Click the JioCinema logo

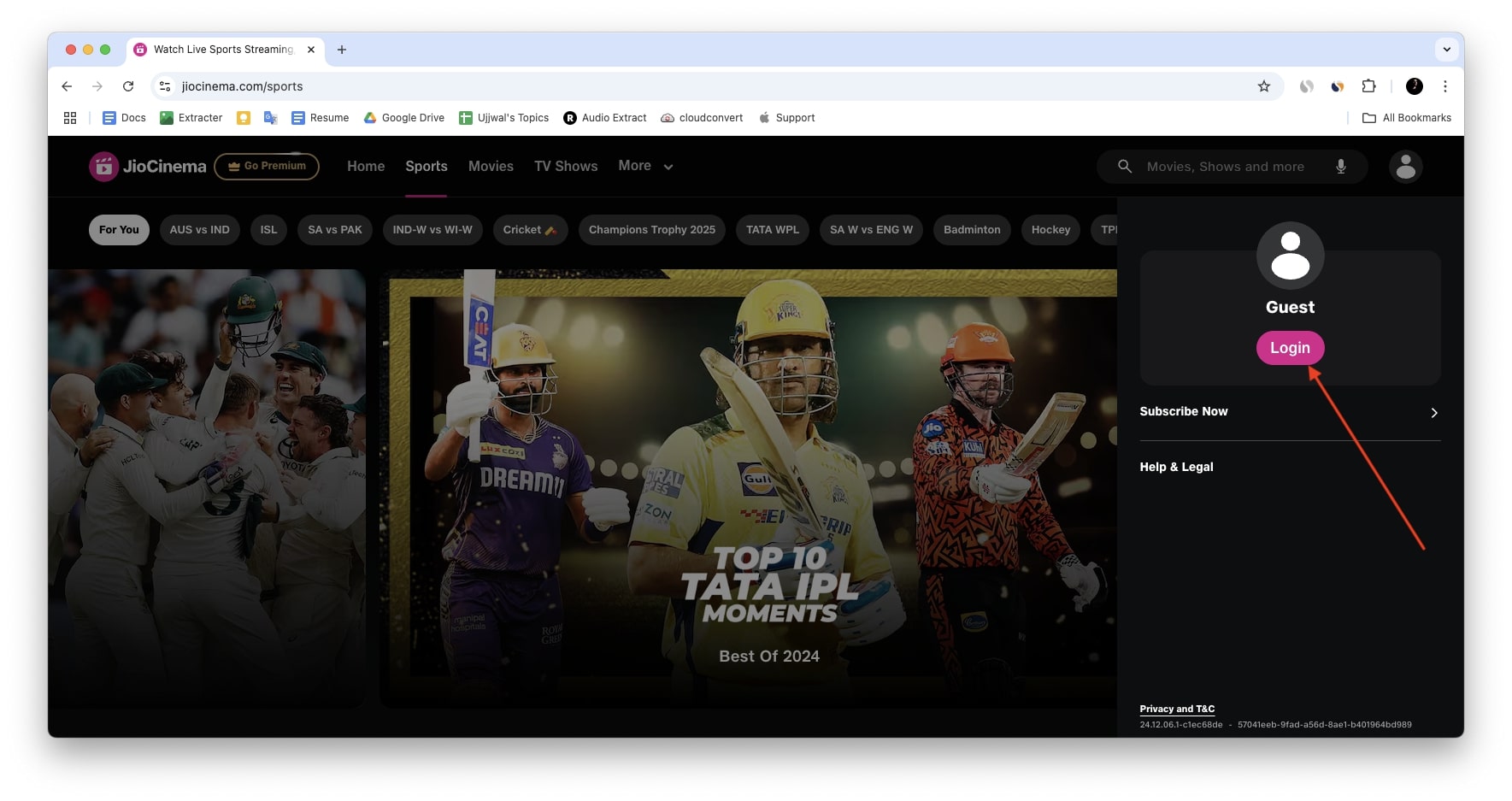click(148, 167)
